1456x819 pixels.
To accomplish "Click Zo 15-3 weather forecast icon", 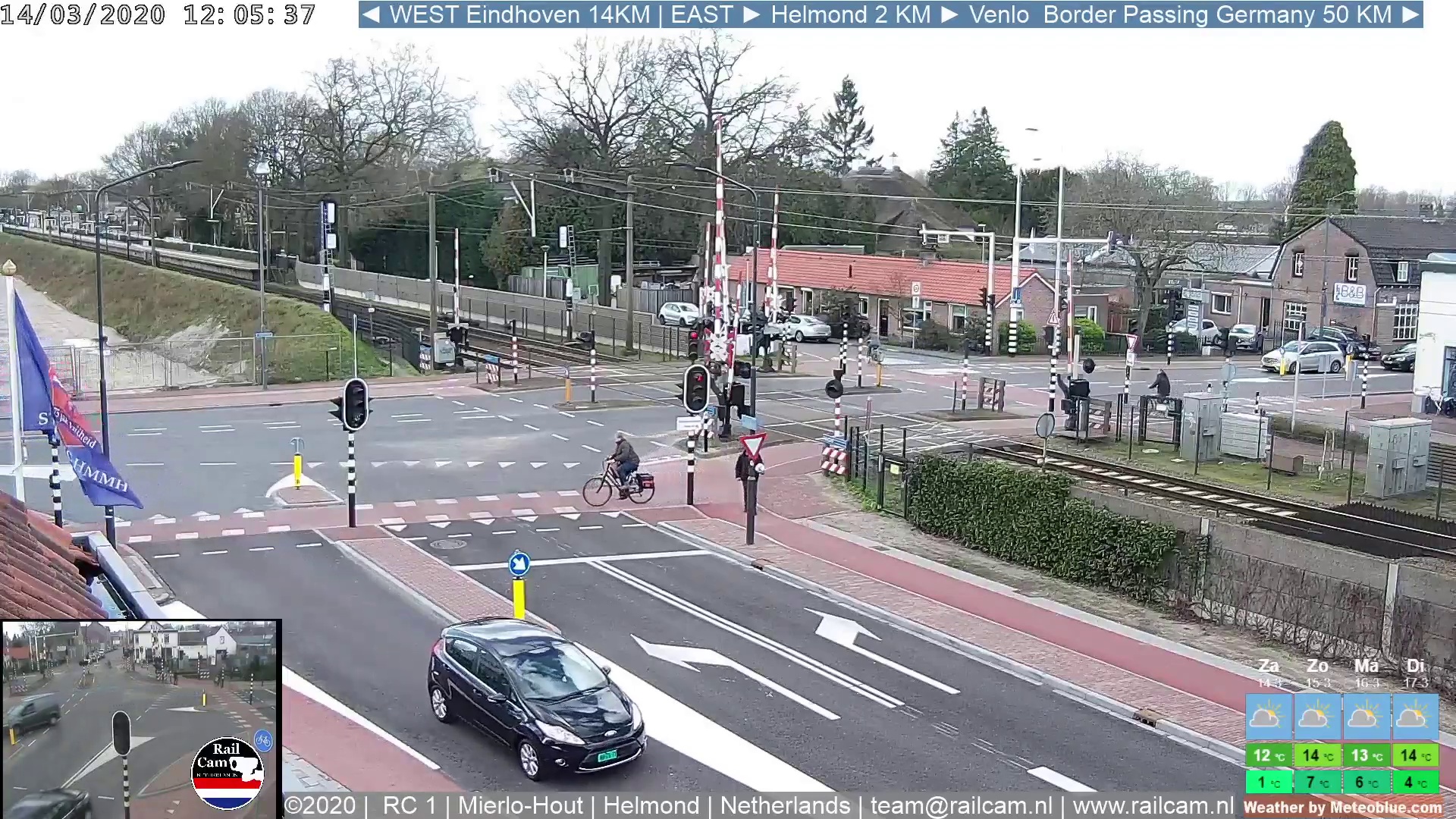I will coord(1316,717).
